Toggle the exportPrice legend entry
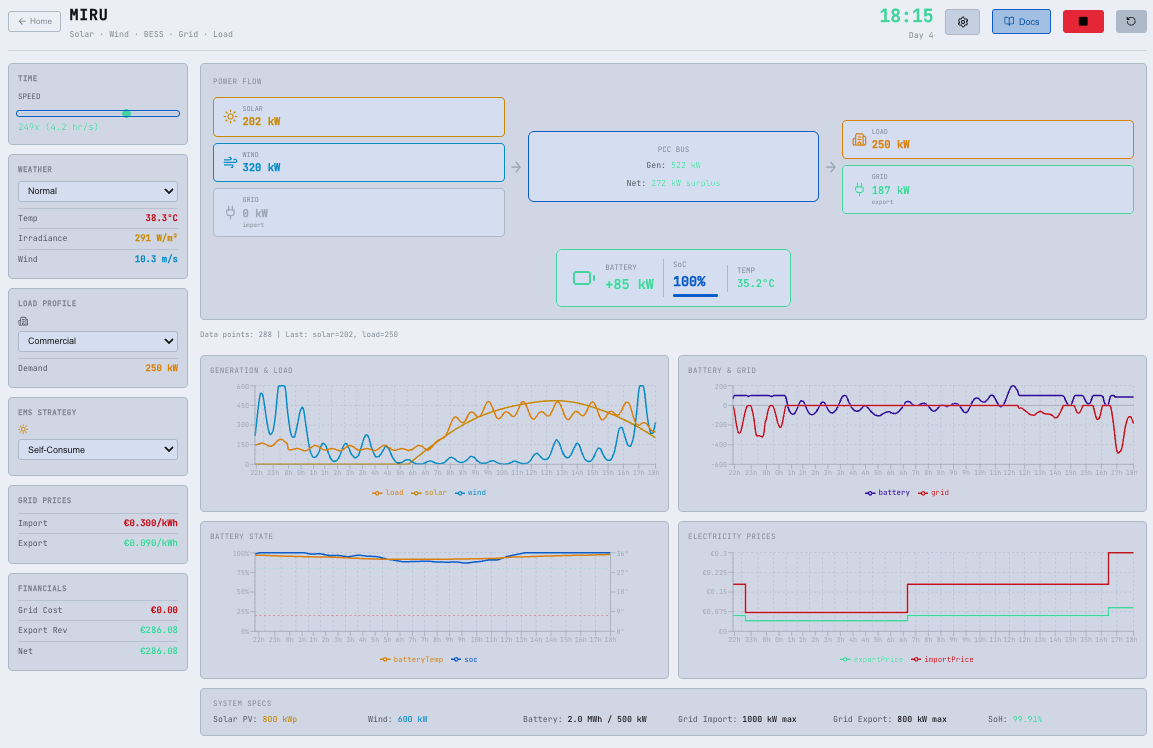The image size is (1153, 748). [871, 660]
